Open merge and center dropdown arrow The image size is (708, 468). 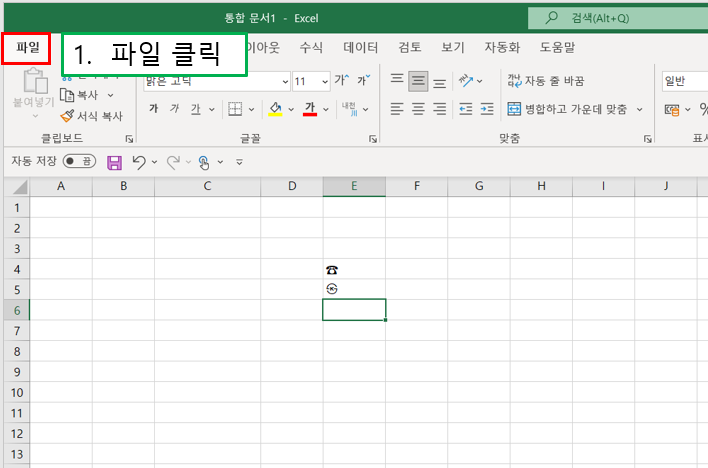639,109
